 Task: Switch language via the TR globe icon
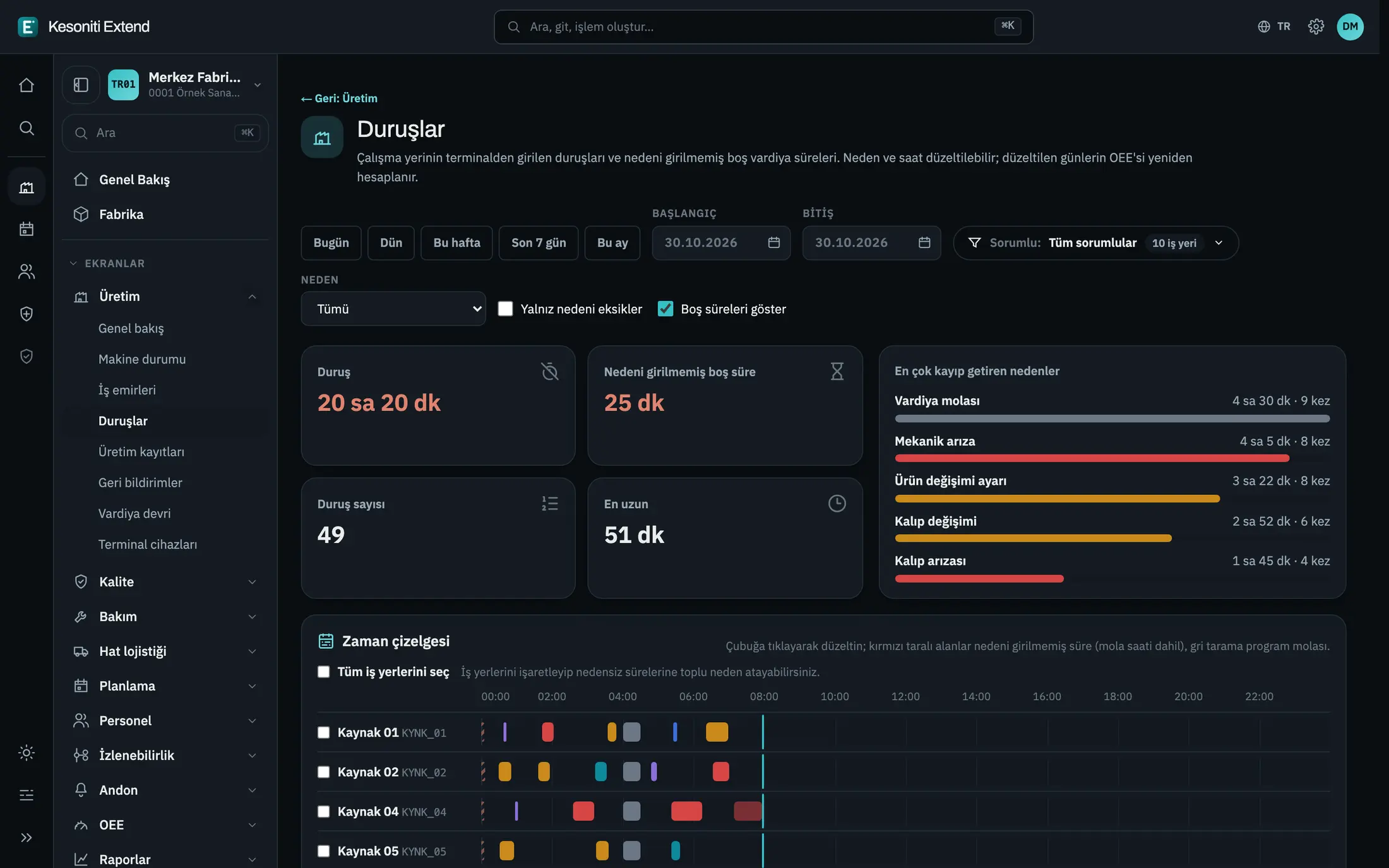(1274, 27)
